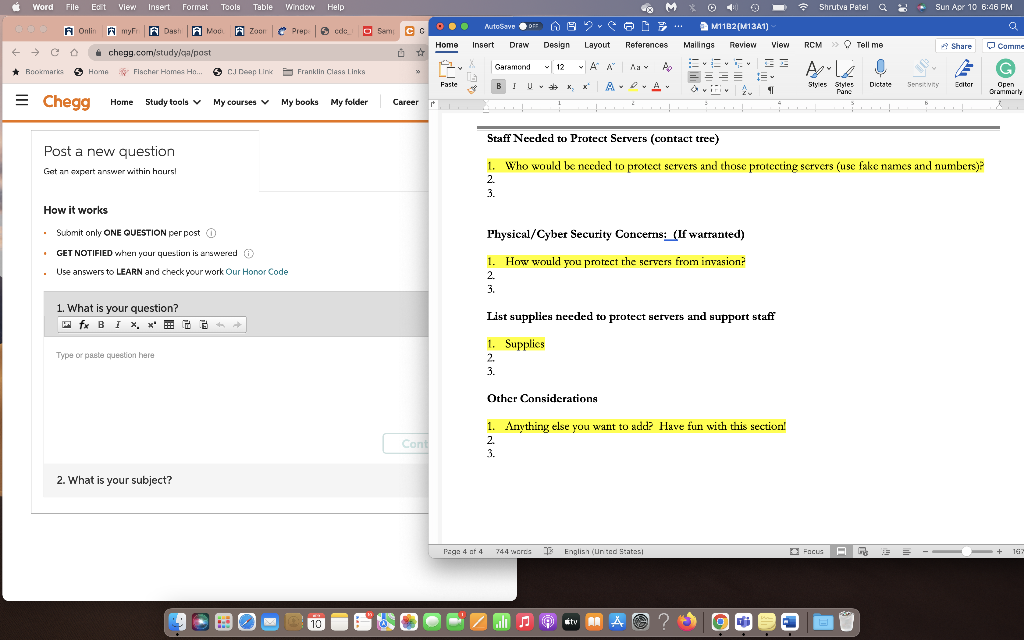This screenshot has width=1024, height=640.
Task: Expand the text highlight color dropdown
Action: 644,88
